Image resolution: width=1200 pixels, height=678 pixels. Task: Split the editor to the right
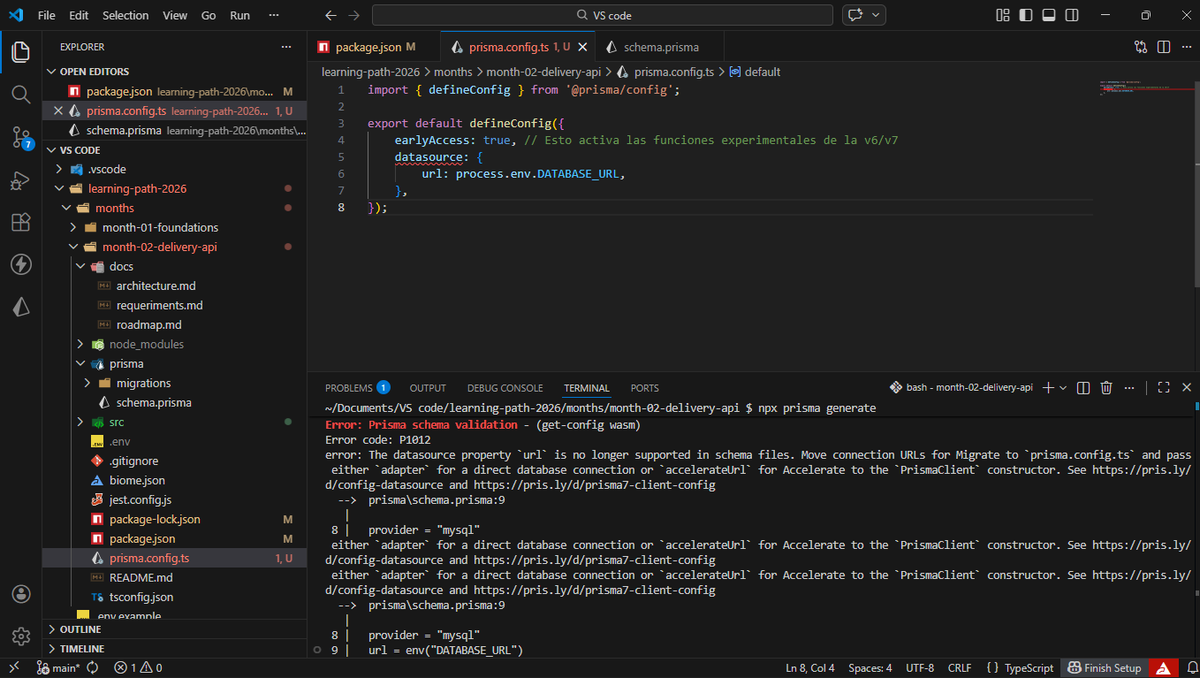click(1163, 47)
